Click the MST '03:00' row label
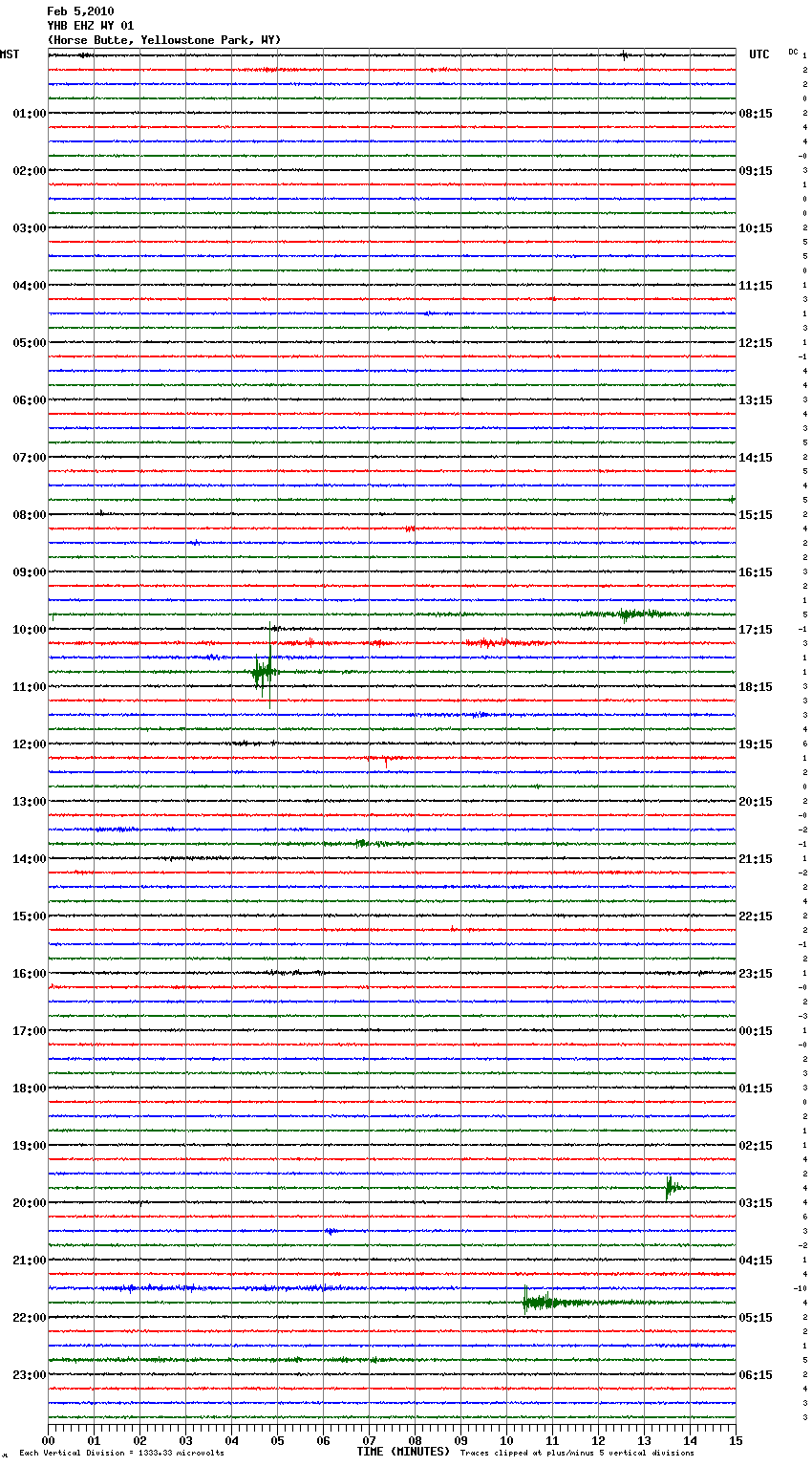 click(x=30, y=228)
